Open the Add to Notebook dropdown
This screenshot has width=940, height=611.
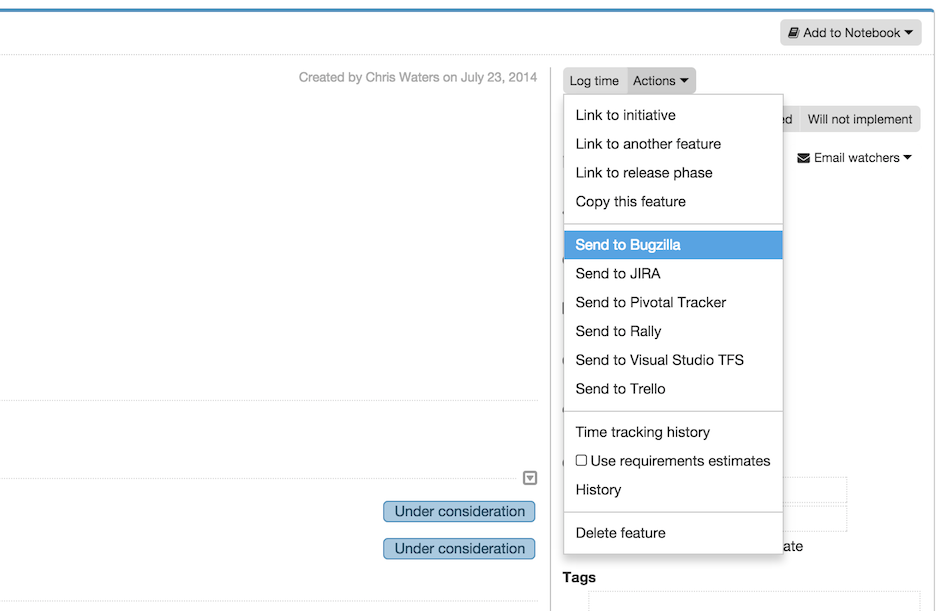click(x=851, y=32)
